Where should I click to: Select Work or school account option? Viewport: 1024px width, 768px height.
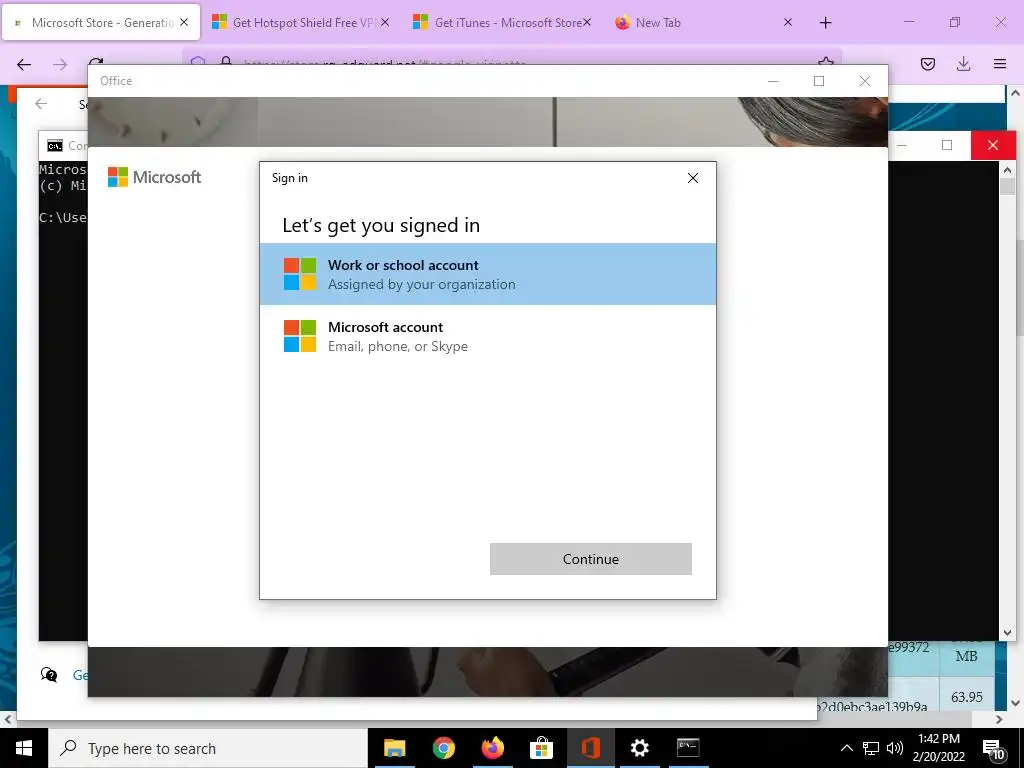(488, 274)
